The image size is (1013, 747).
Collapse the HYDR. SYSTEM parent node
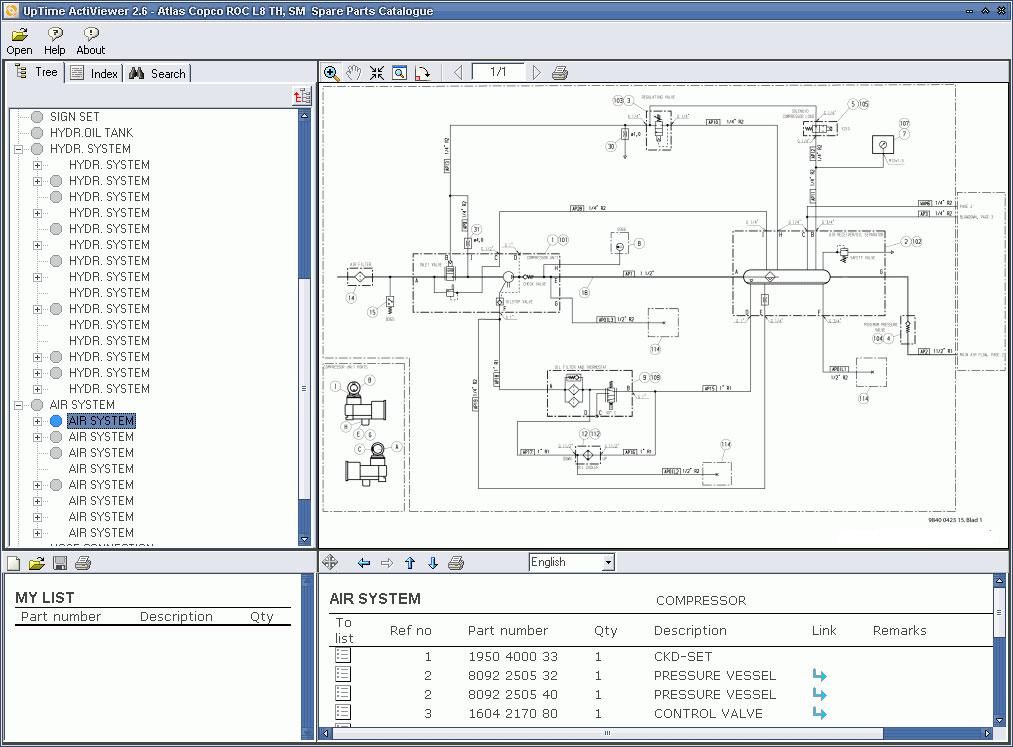pyautogui.click(x=18, y=149)
